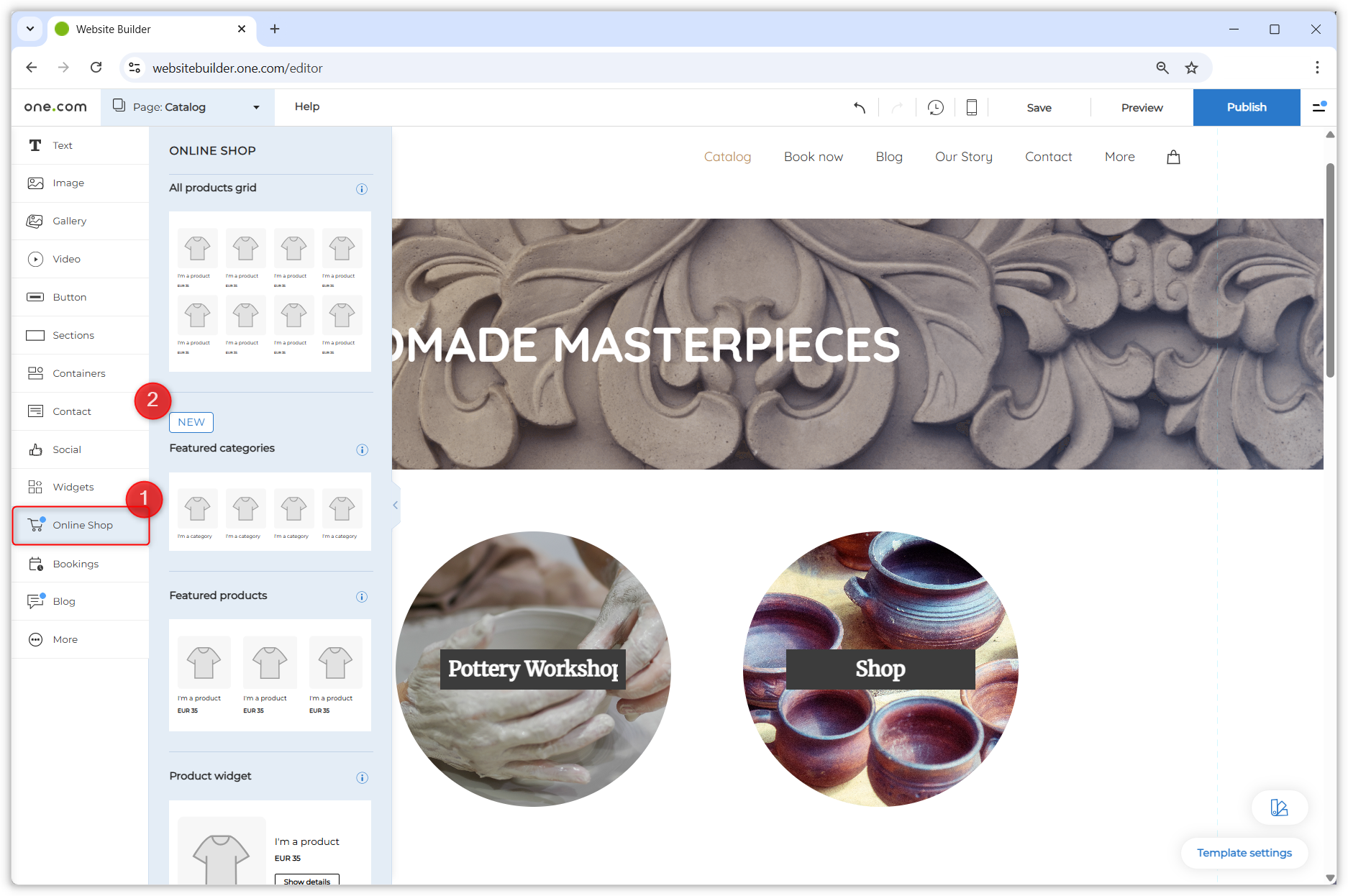This screenshot has width=1348, height=896.
Task: Open the Help menu
Action: click(x=307, y=106)
